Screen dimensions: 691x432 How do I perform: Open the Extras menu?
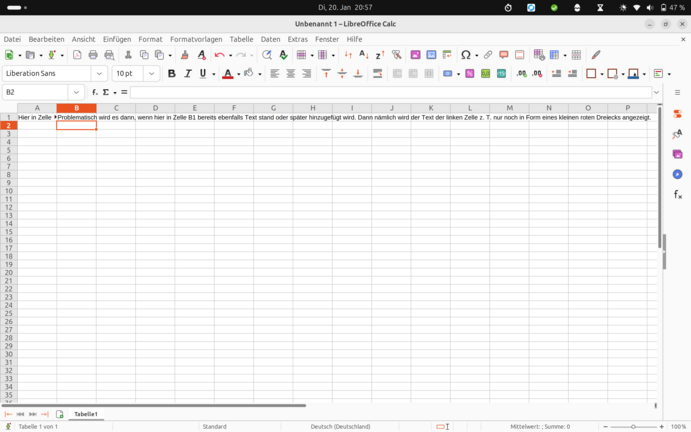click(x=297, y=39)
